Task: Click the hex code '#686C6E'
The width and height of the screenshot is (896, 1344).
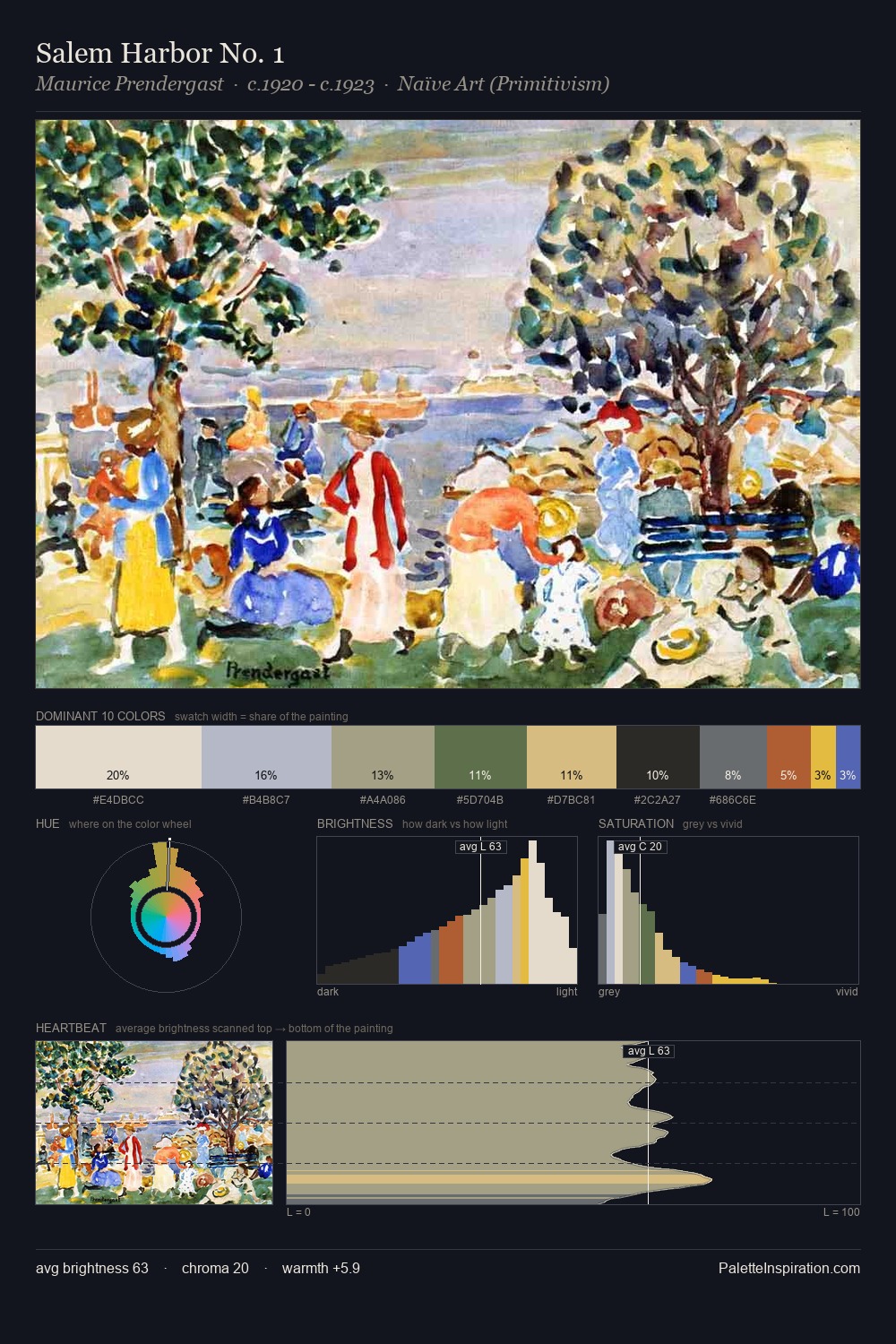Action: tap(733, 799)
